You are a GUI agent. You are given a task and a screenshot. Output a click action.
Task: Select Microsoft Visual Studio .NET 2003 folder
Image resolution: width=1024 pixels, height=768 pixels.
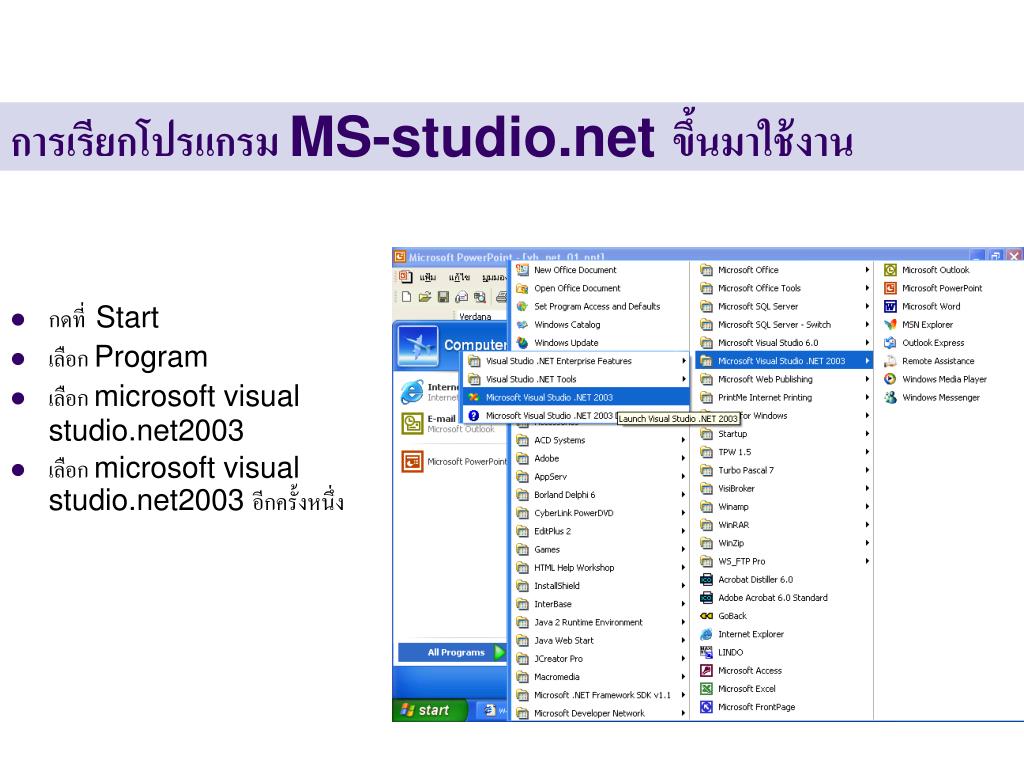784,360
